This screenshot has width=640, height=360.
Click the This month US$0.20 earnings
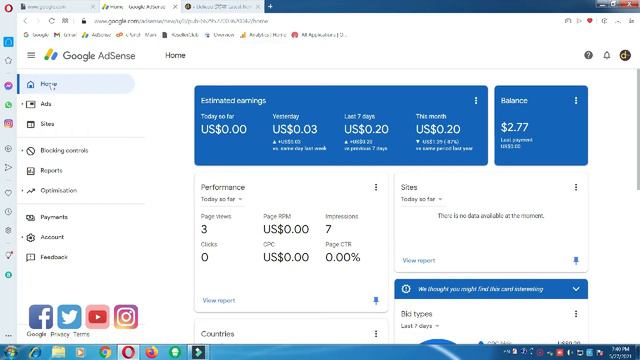tap(438, 129)
